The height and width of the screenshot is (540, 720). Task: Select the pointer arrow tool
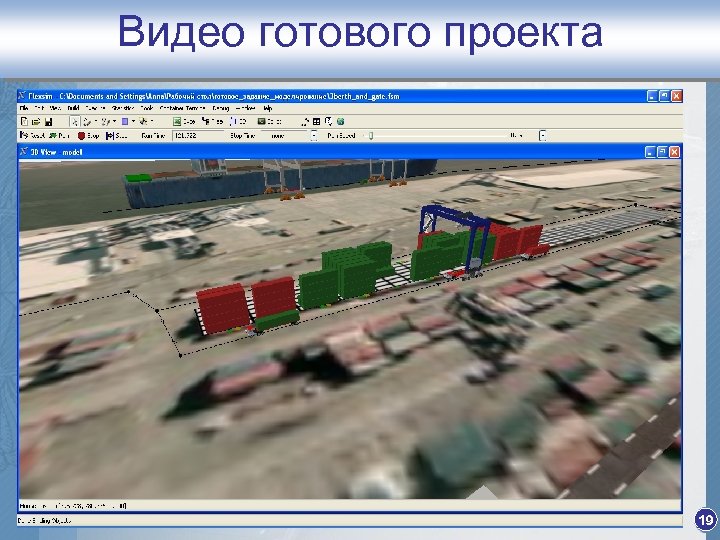click(x=74, y=122)
